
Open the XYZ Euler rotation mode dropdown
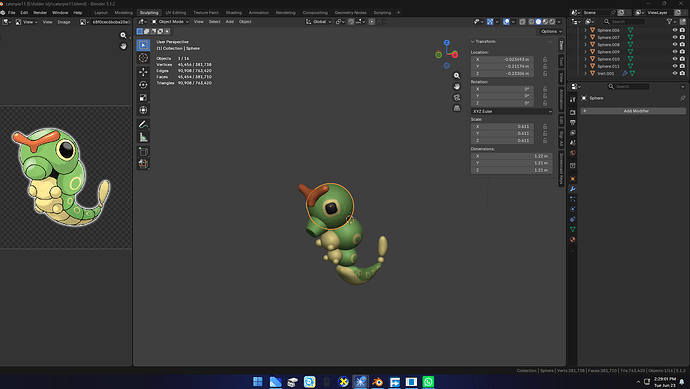(512, 111)
